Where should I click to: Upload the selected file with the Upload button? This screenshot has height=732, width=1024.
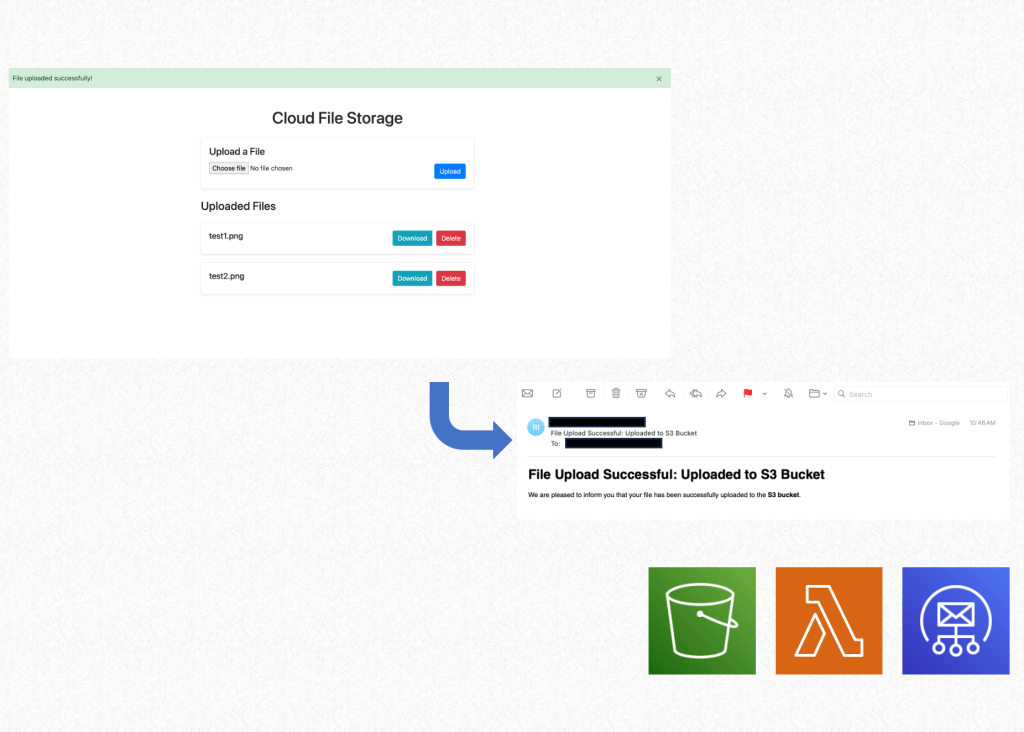tap(449, 170)
